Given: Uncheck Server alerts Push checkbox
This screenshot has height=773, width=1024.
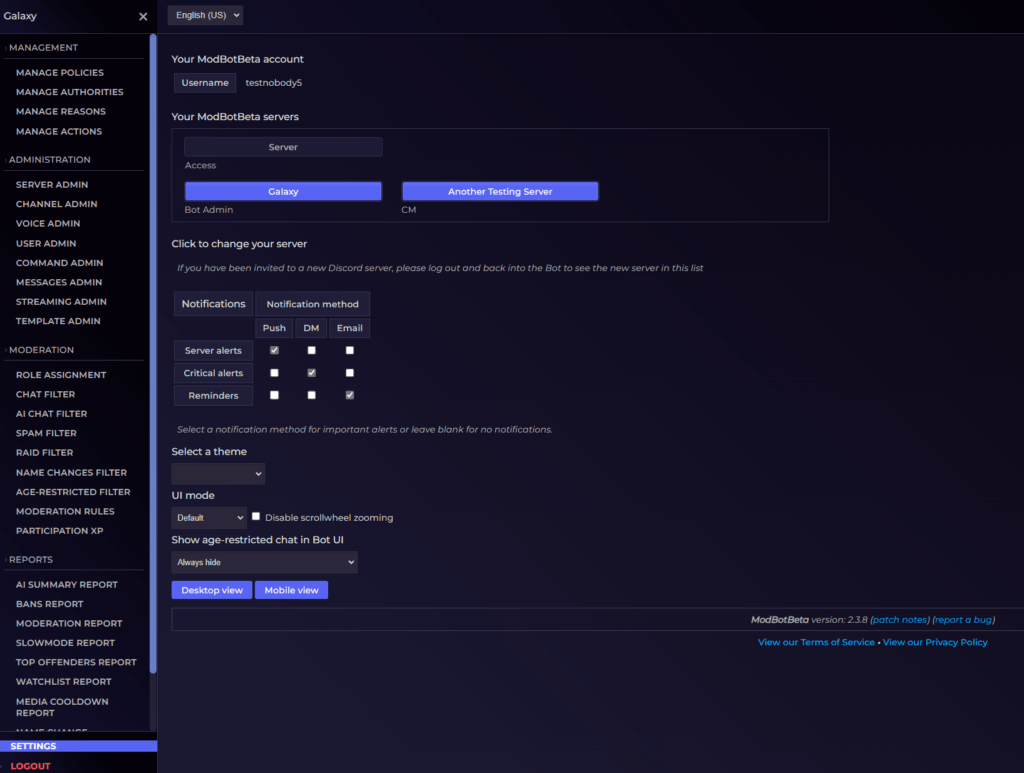Looking at the screenshot, I should tap(274, 350).
